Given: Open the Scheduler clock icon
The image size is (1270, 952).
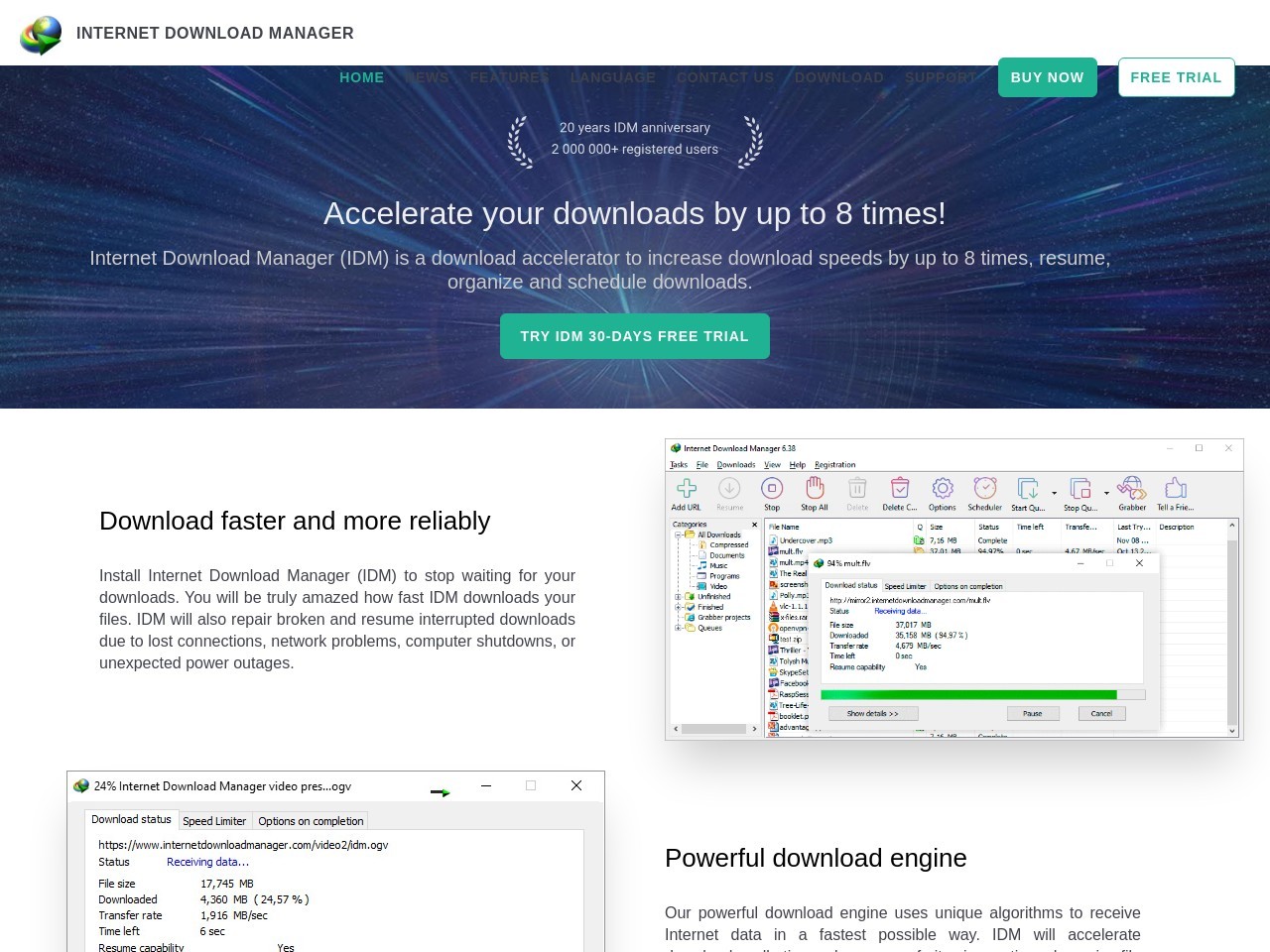Looking at the screenshot, I should [x=985, y=488].
